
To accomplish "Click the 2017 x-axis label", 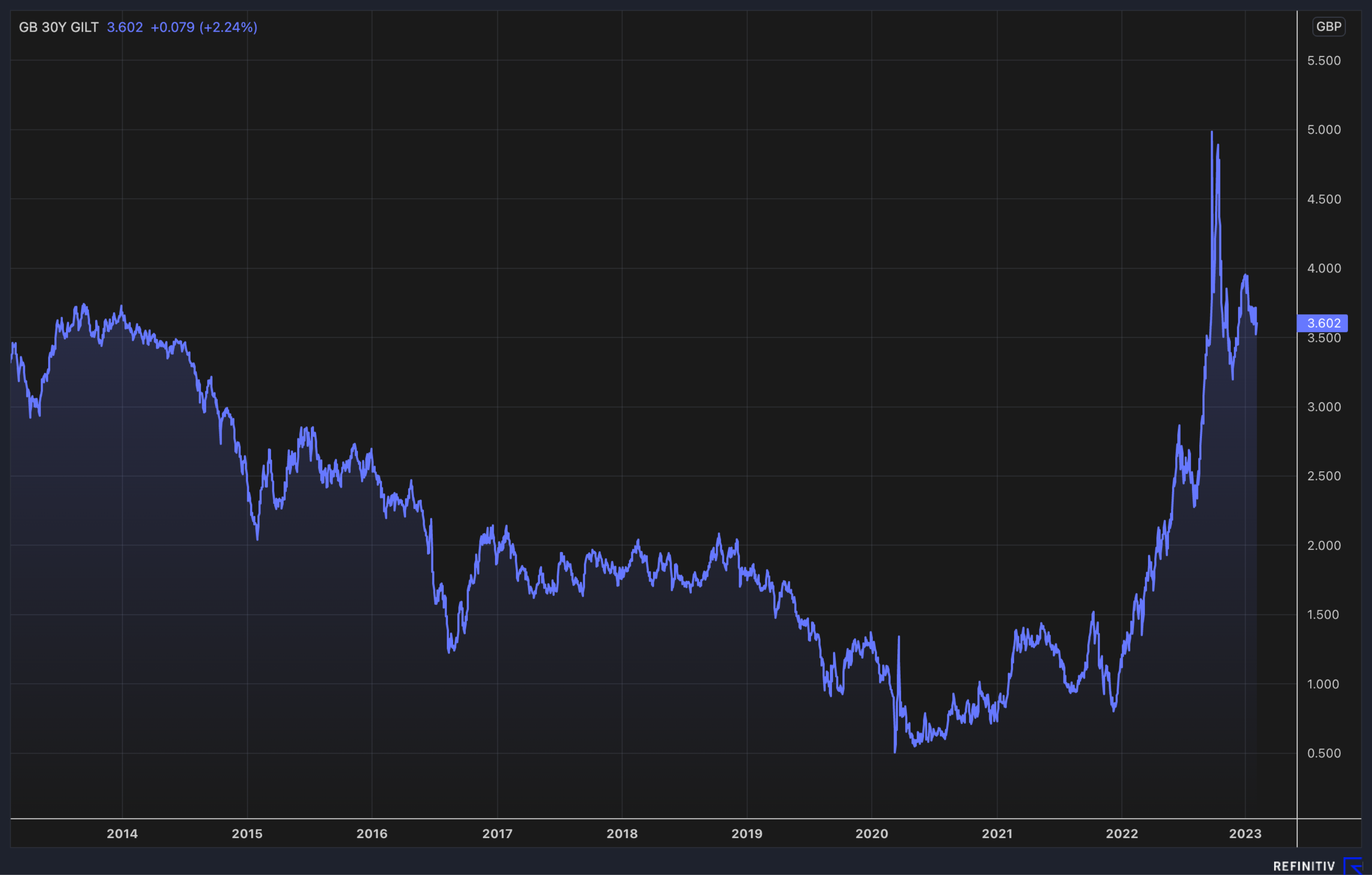I will 497,834.
